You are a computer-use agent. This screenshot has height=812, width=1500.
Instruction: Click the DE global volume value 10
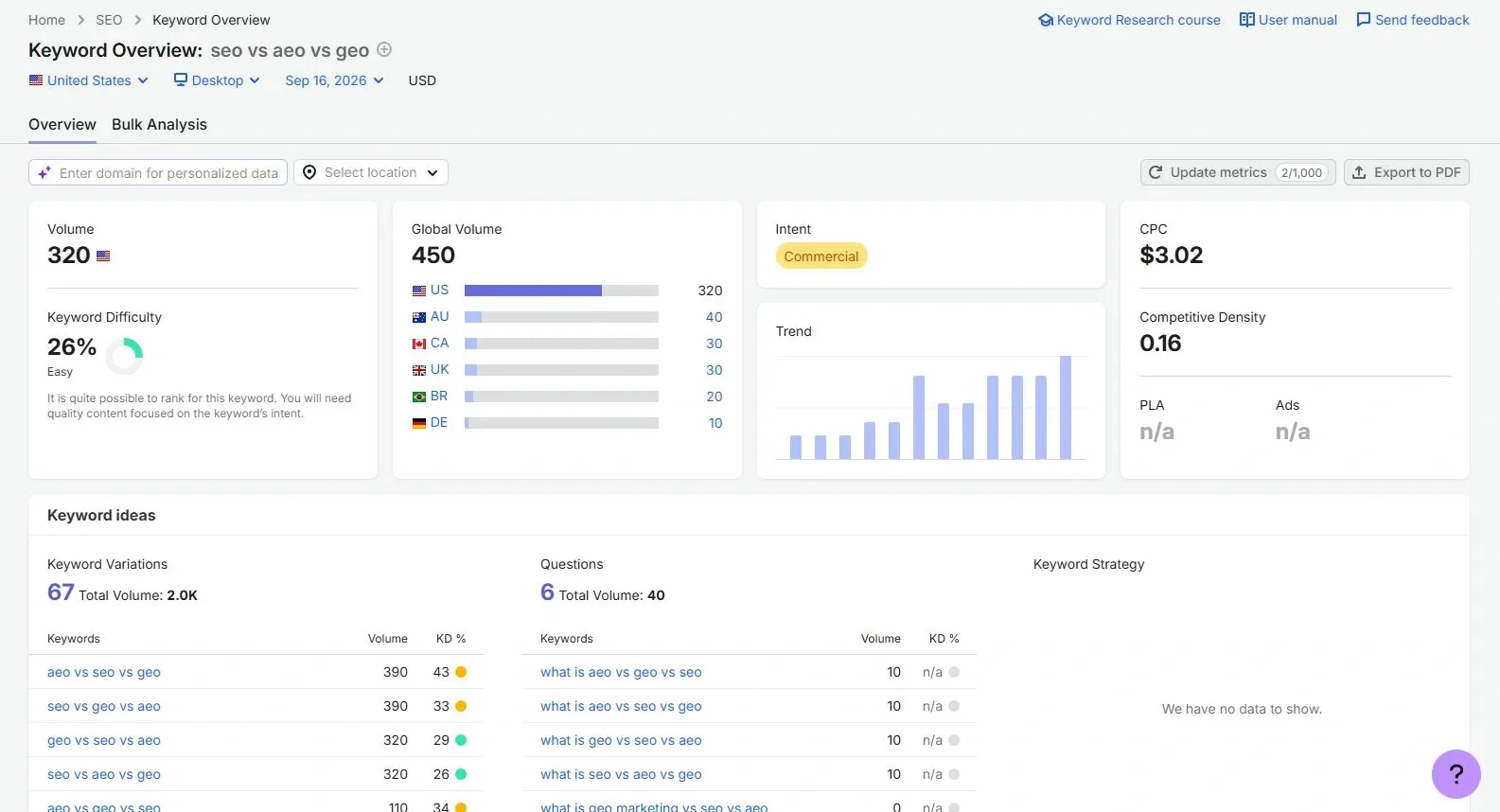coord(715,423)
